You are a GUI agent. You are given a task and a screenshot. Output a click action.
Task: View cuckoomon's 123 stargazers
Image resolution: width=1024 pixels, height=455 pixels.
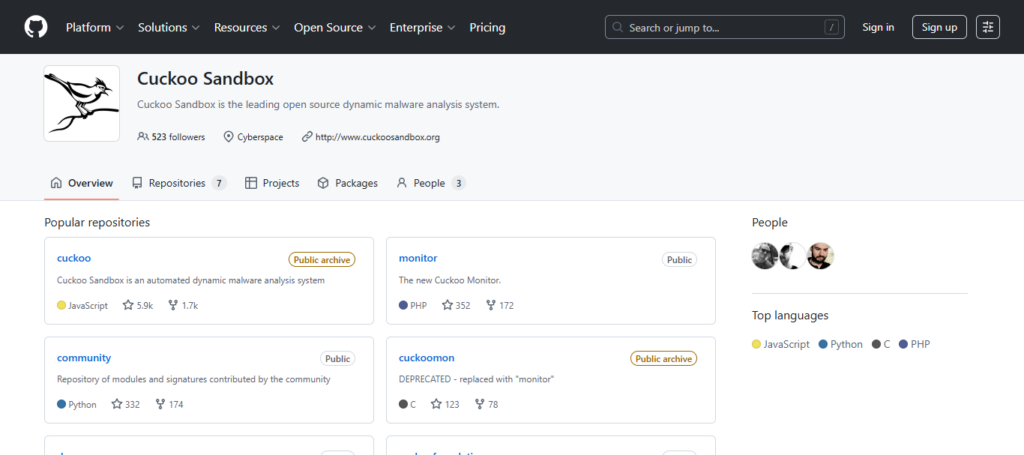(x=445, y=404)
